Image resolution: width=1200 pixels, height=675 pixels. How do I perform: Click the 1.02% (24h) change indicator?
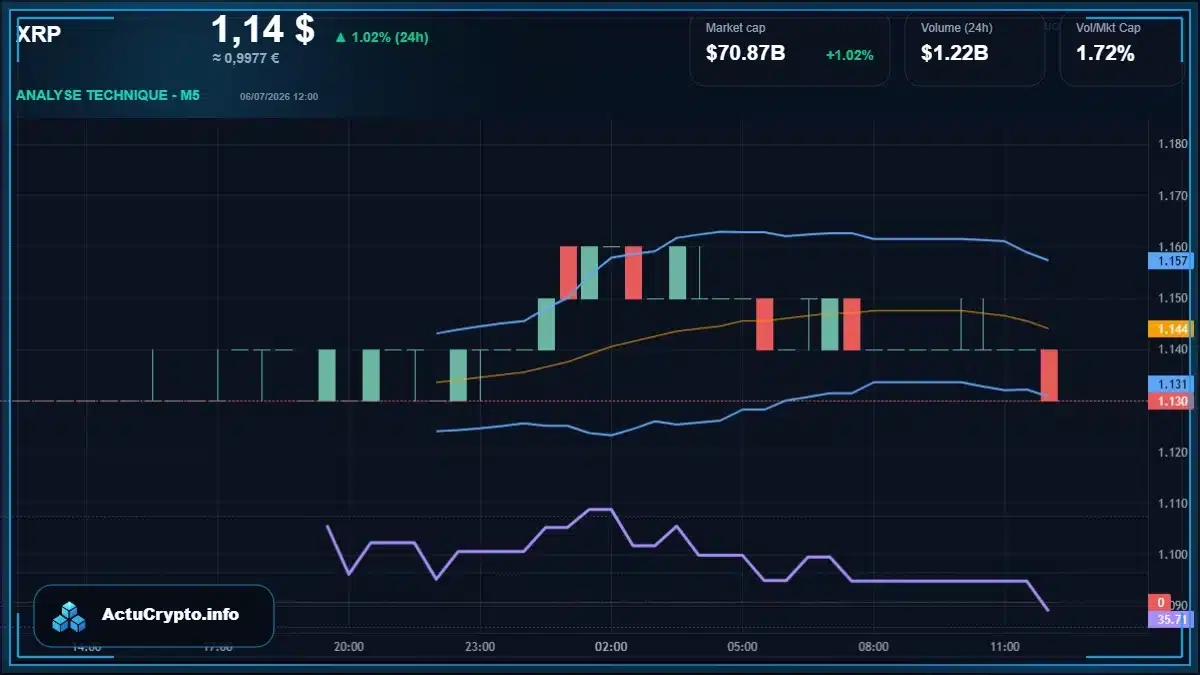click(381, 37)
